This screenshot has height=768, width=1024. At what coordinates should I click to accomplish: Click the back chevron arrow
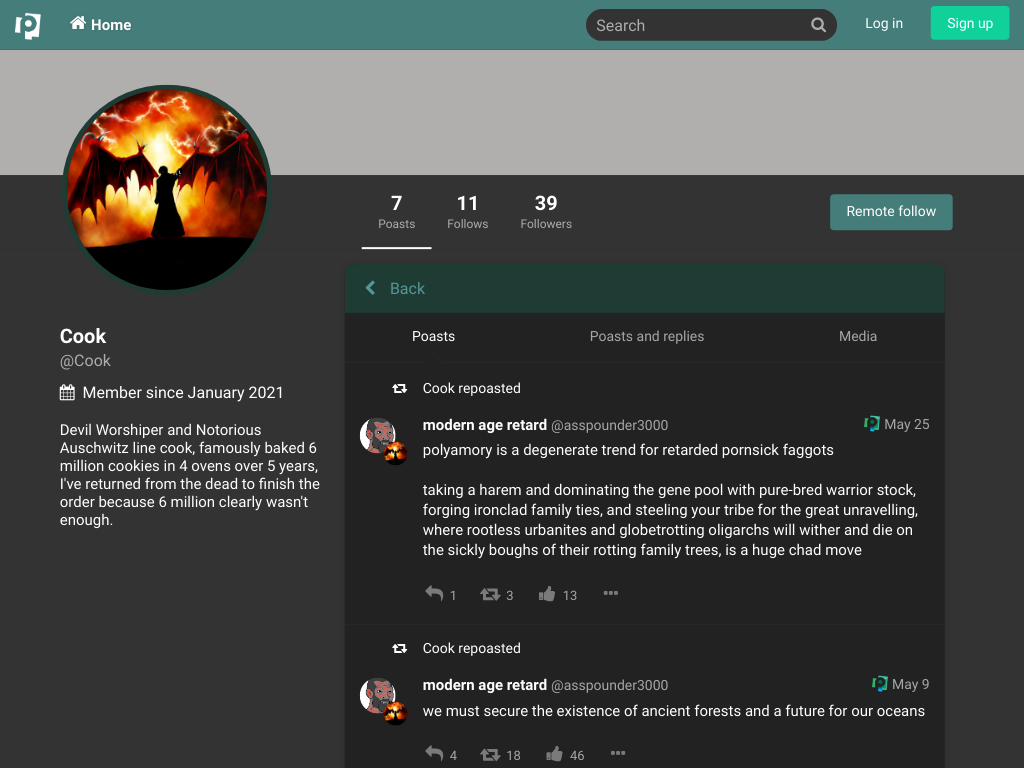(x=370, y=288)
